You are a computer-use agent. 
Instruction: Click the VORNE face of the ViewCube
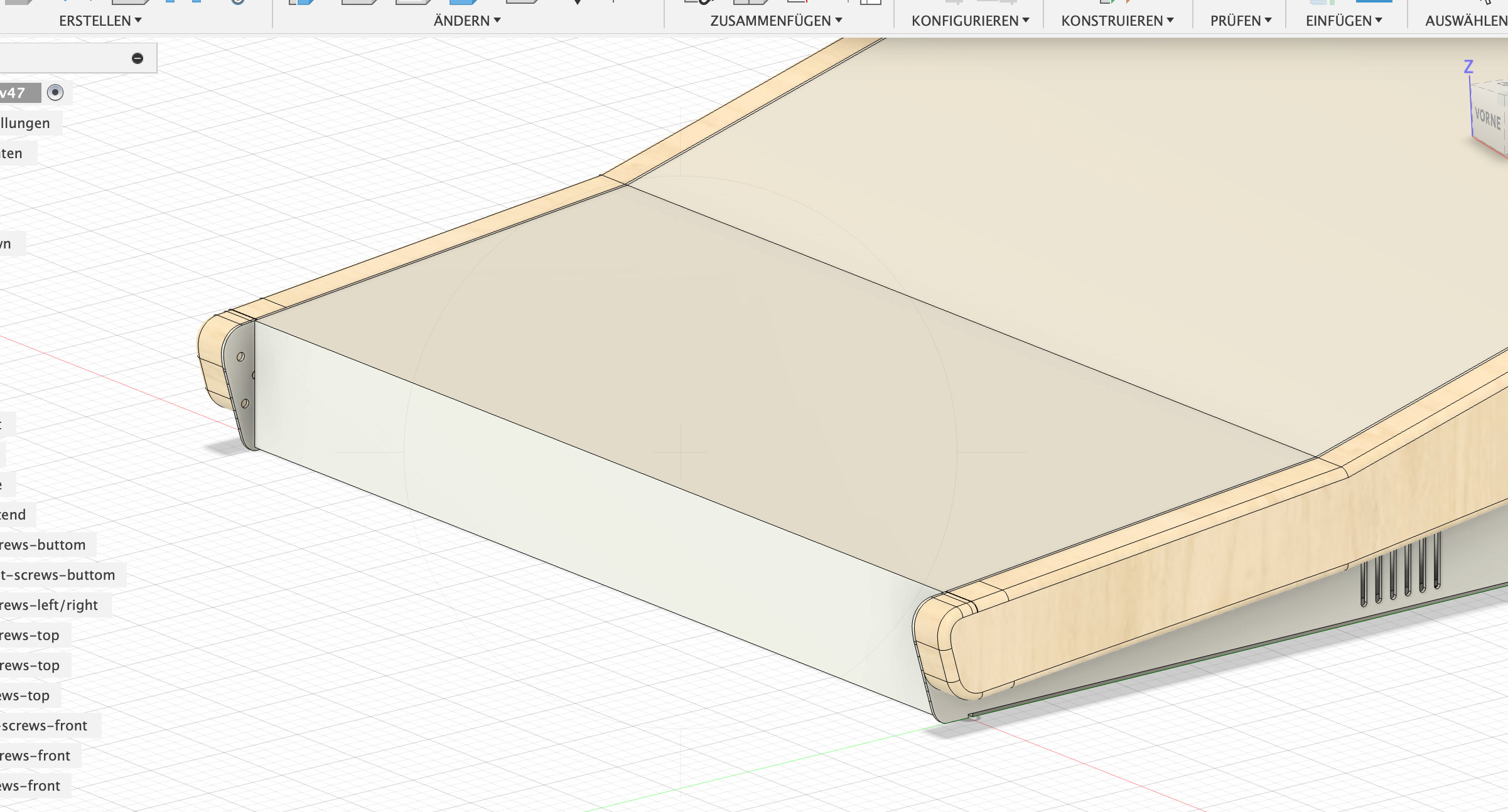click(1487, 118)
